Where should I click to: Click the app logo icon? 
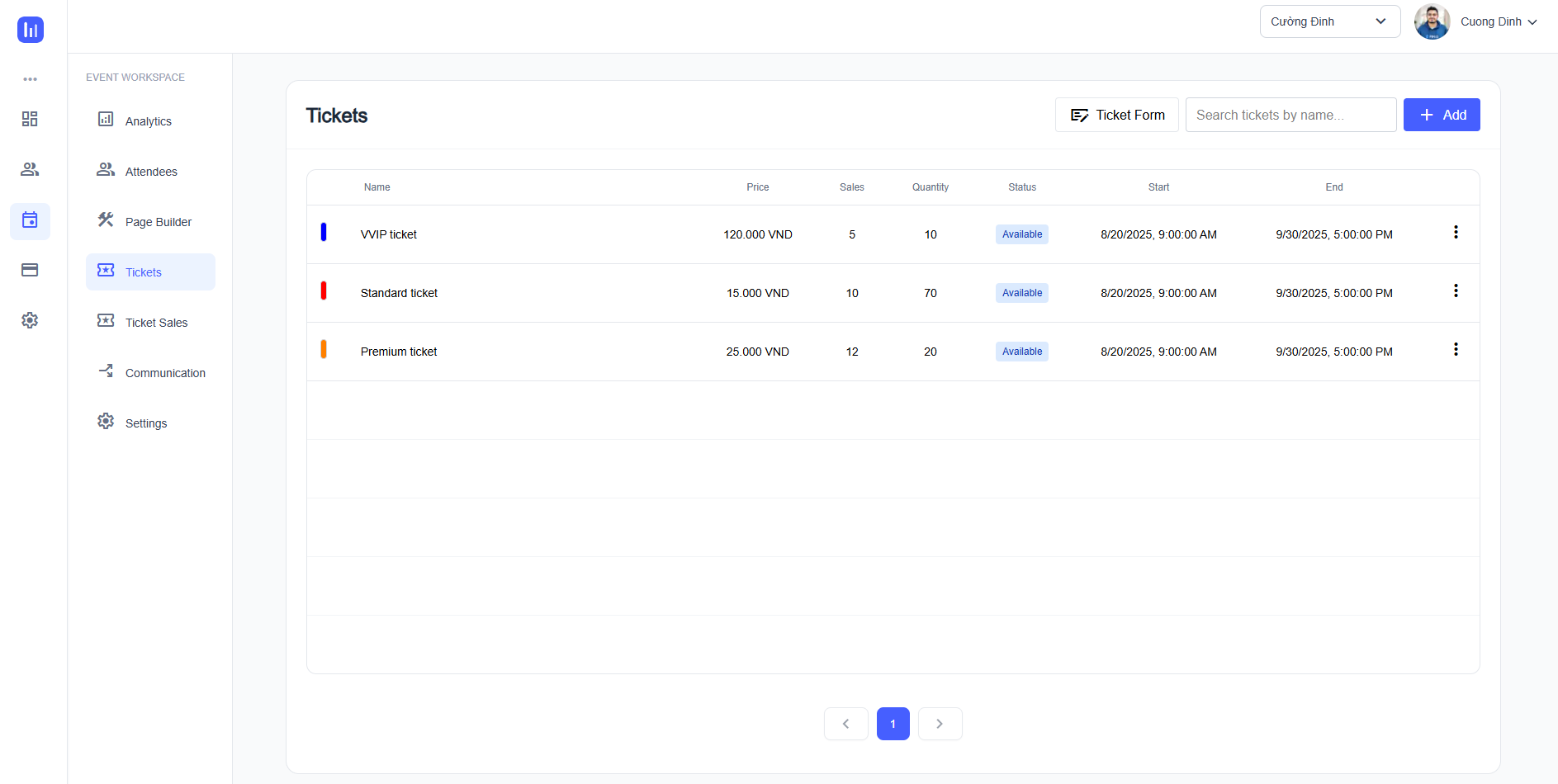(x=31, y=30)
